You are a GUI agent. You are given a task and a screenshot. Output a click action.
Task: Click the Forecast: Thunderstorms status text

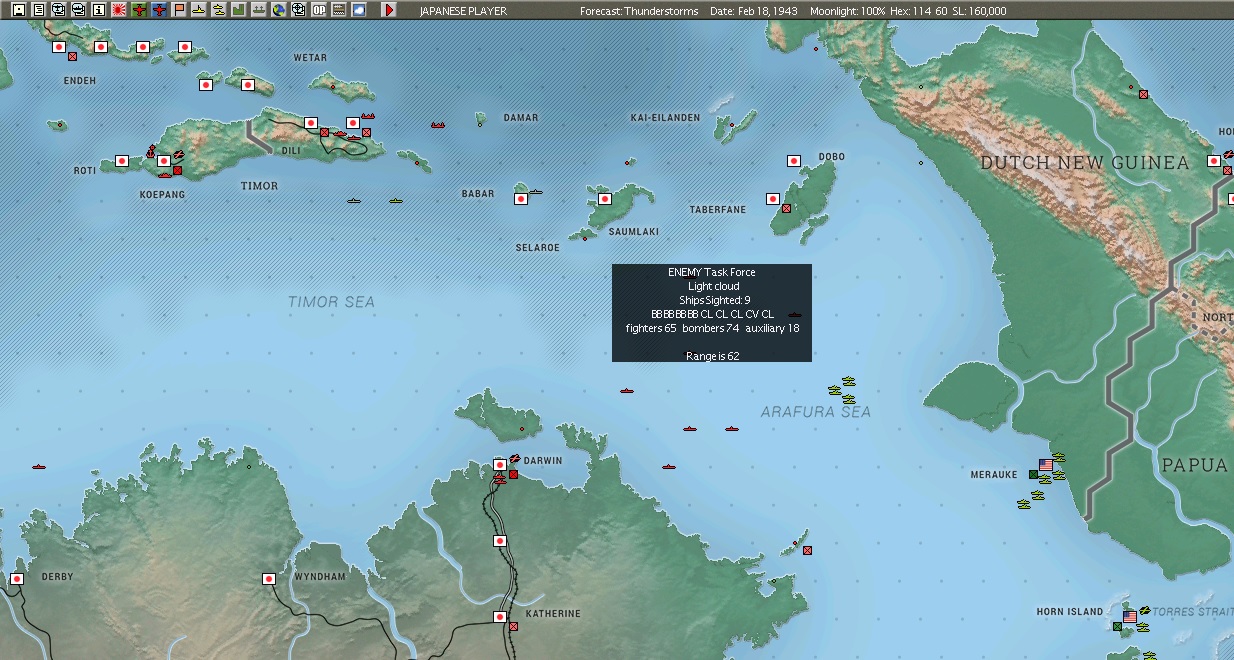639,11
